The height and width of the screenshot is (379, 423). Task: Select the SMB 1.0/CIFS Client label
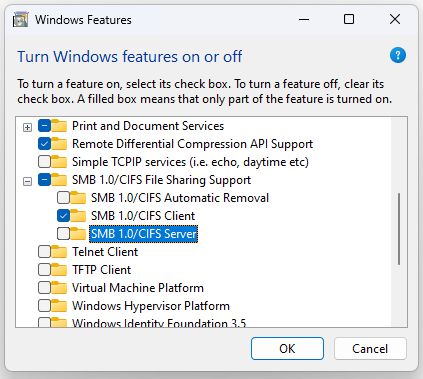[143, 216]
